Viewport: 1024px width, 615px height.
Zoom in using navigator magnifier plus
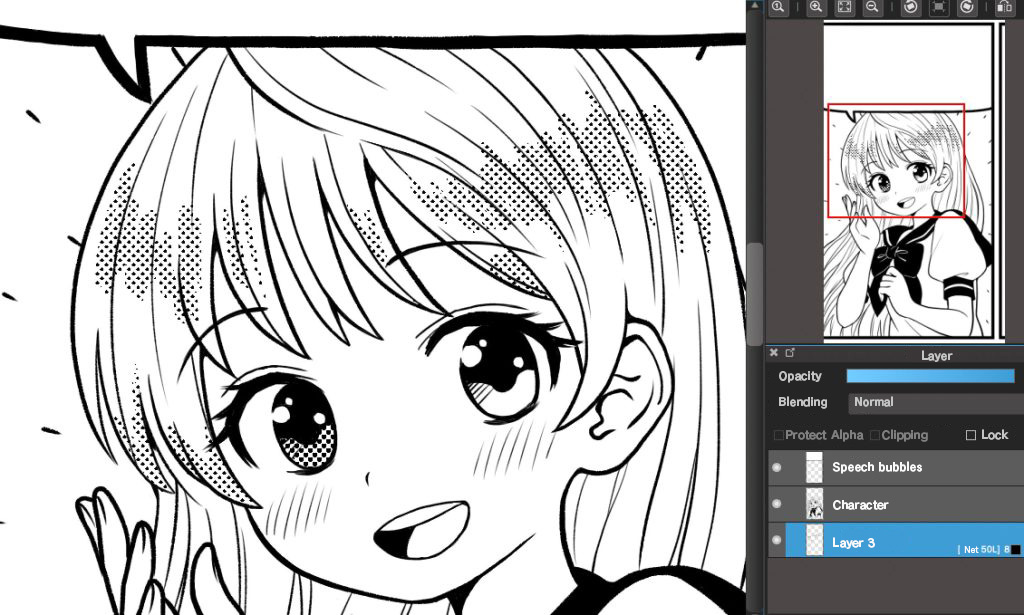click(x=816, y=7)
